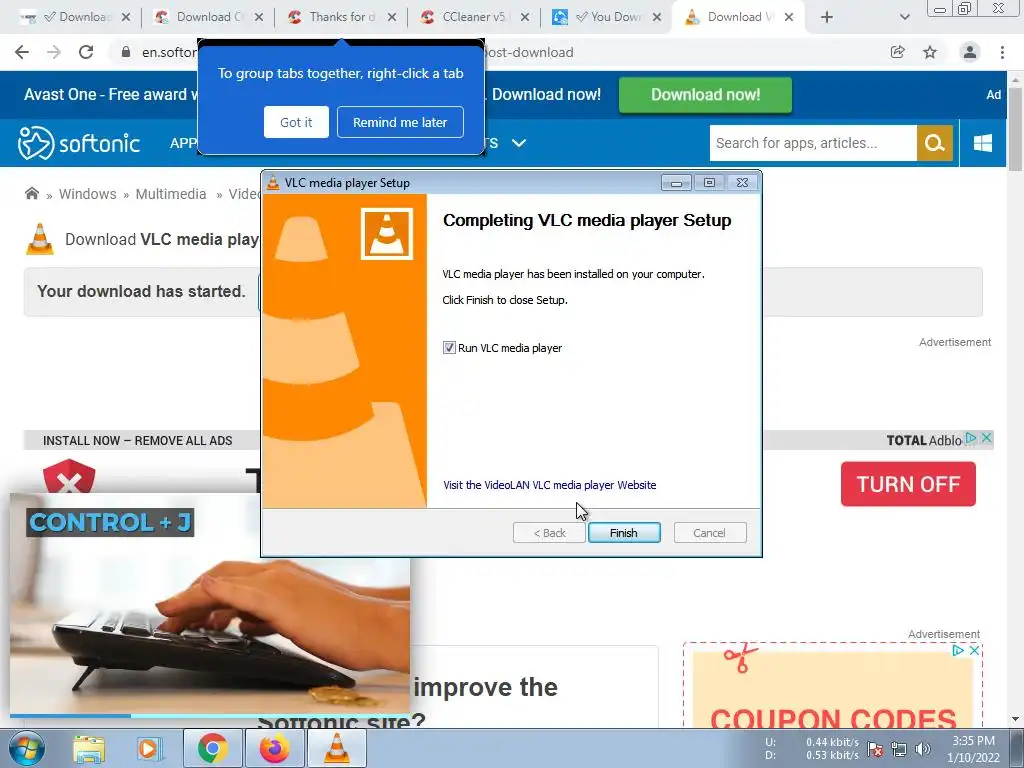The height and width of the screenshot is (768, 1024).
Task: Click the scrollbar down arrow
Action: click(1016, 719)
